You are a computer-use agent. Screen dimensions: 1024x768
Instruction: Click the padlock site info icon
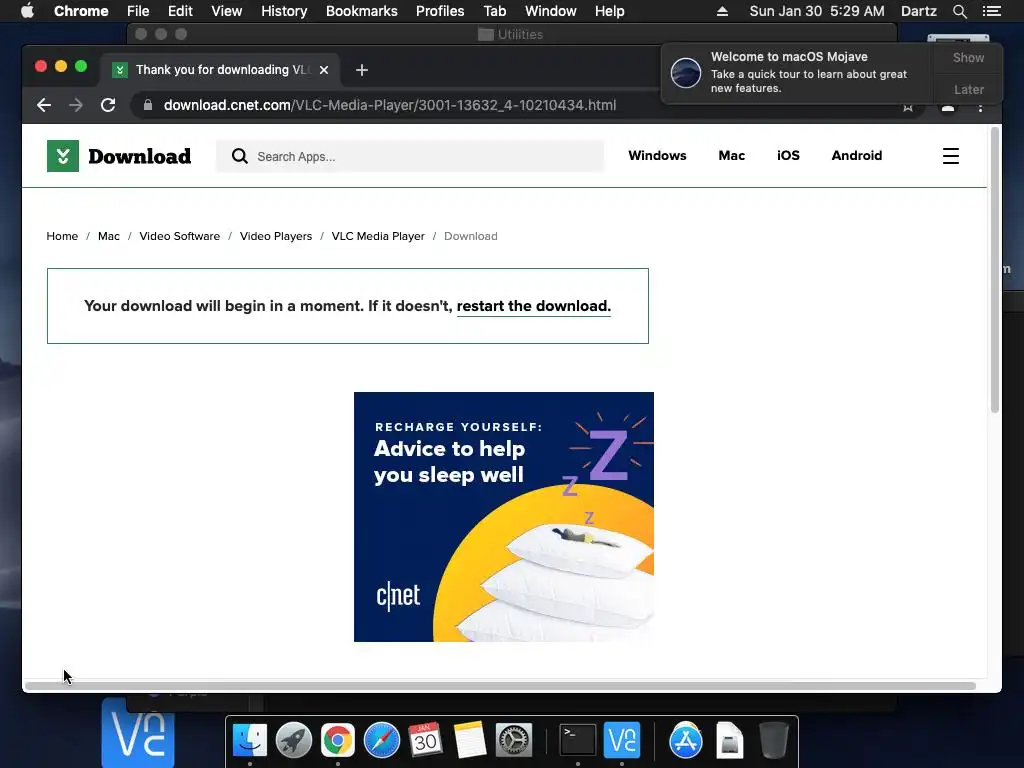(x=148, y=105)
